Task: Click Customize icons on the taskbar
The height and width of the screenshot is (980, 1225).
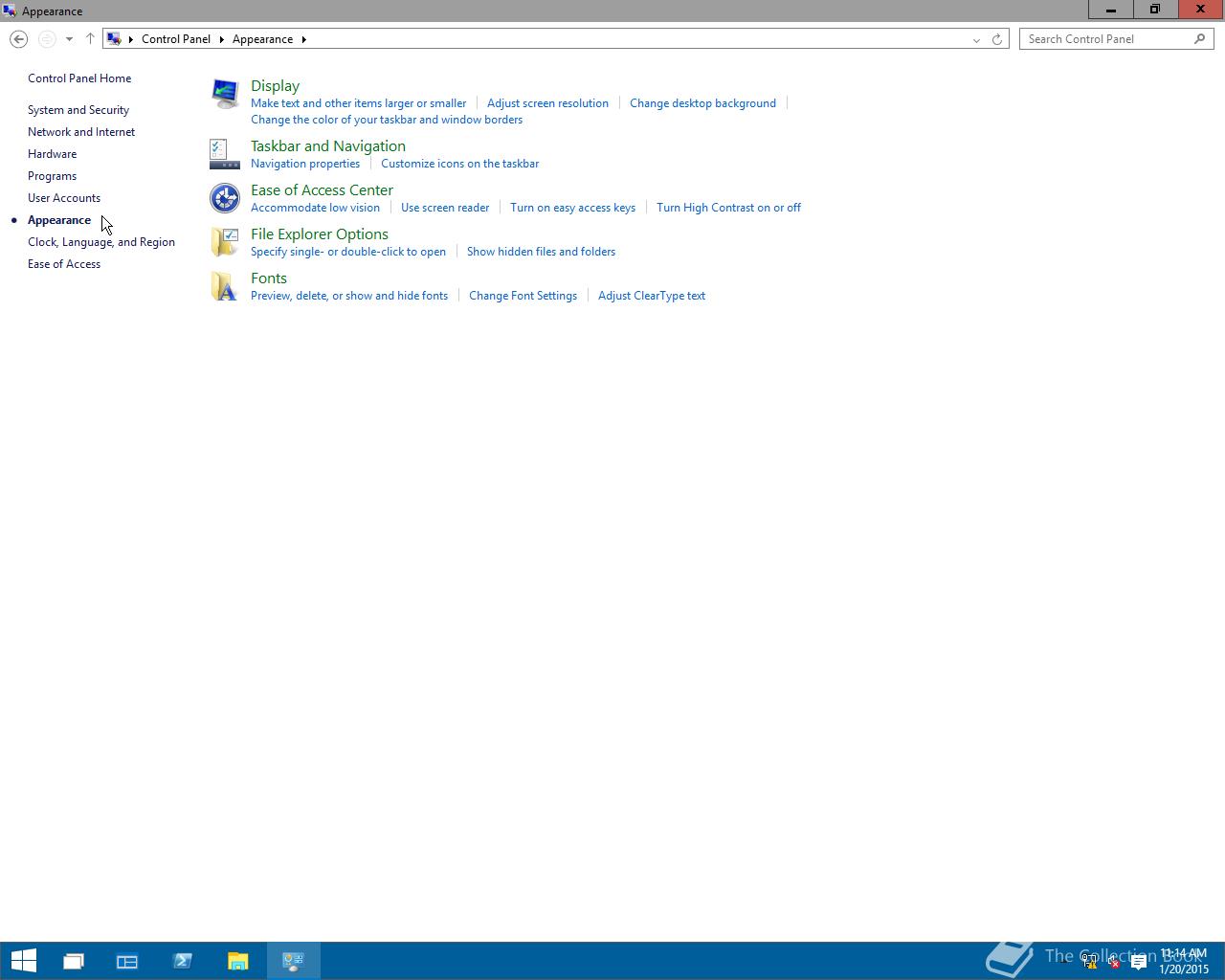Action: coord(460,164)
